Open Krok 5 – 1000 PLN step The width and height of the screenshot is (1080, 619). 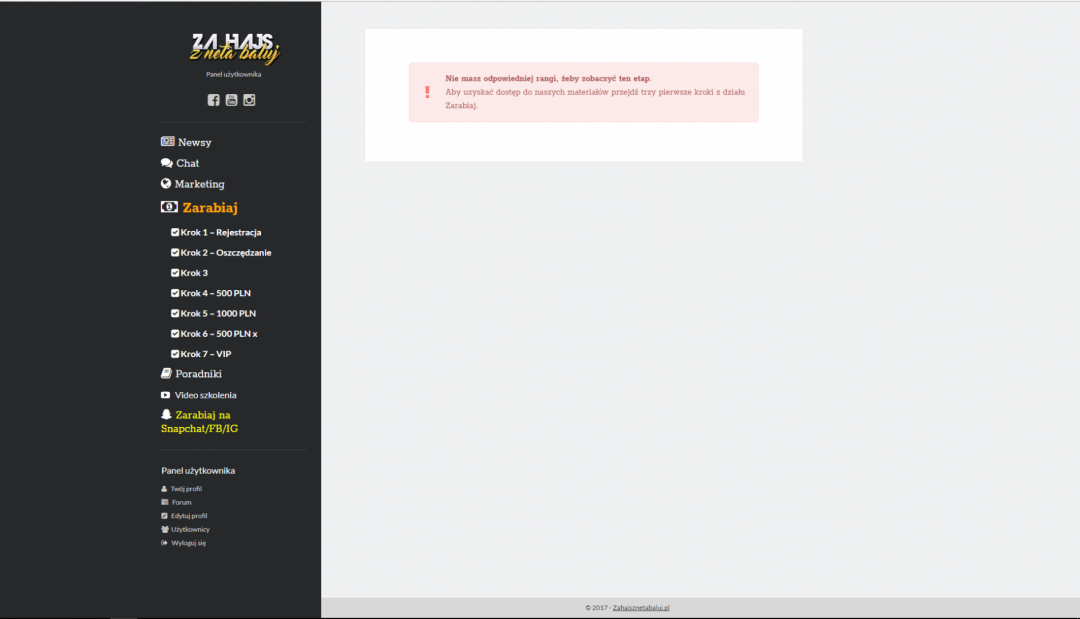tap(218, 313)
